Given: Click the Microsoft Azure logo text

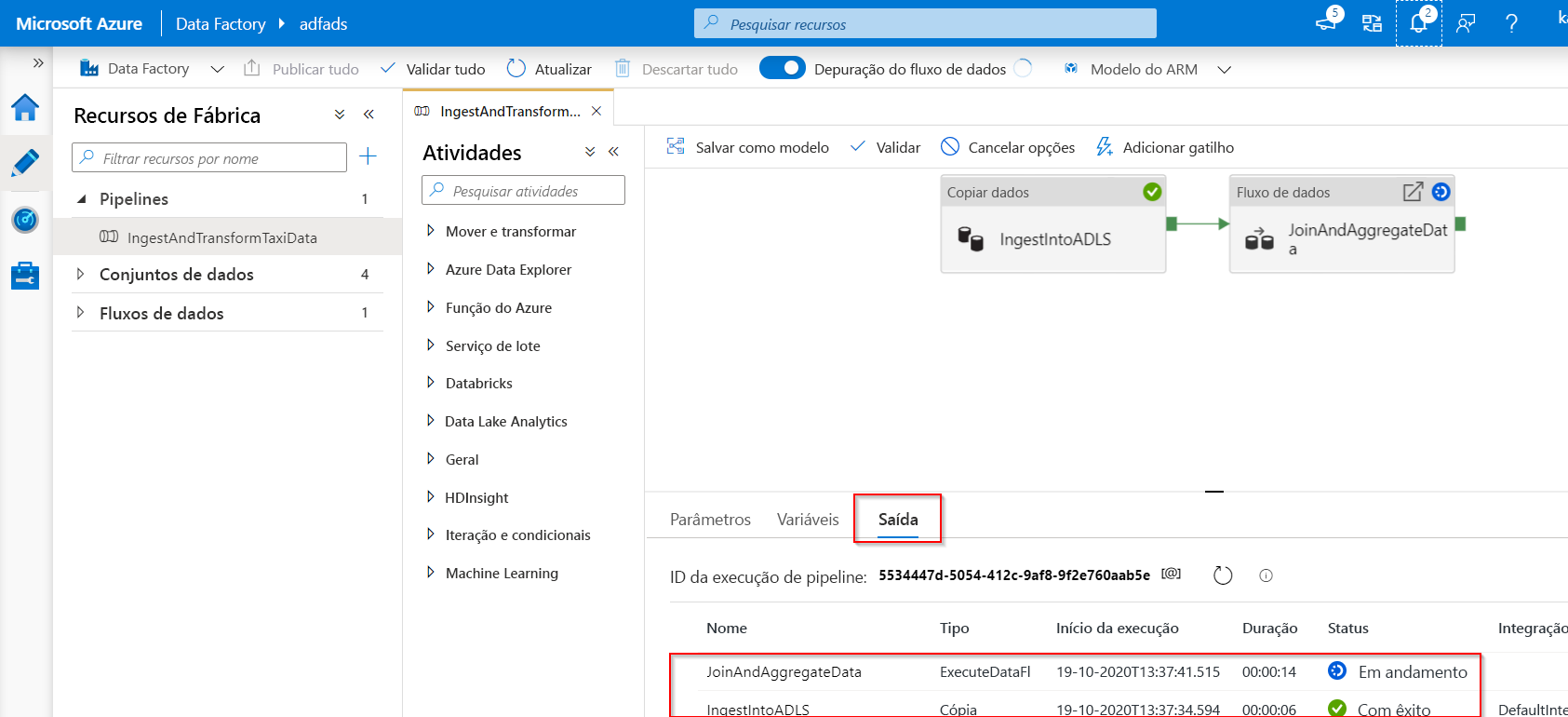Looking at the screenshot, I should [79, 23].
